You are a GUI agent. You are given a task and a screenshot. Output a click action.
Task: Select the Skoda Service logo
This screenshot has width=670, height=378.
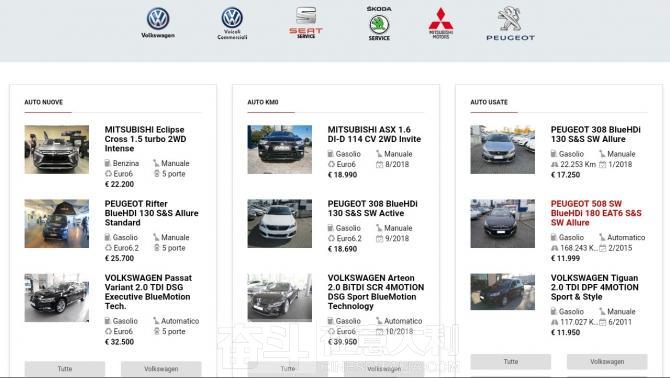379,23
